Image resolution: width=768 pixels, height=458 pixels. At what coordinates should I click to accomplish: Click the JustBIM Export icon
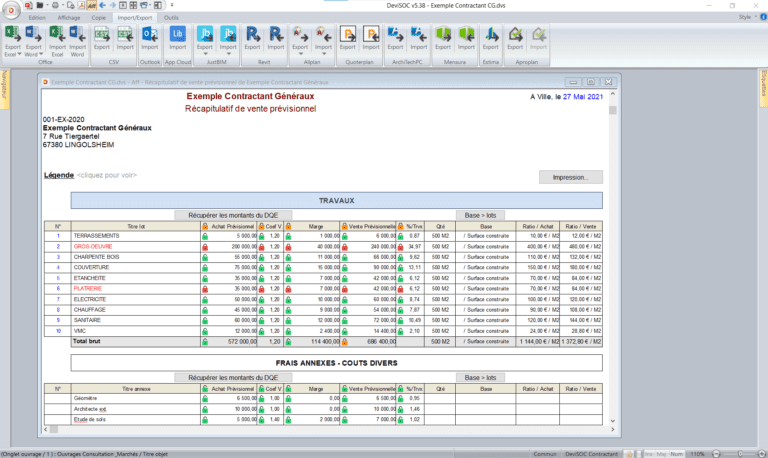[205, 35]
